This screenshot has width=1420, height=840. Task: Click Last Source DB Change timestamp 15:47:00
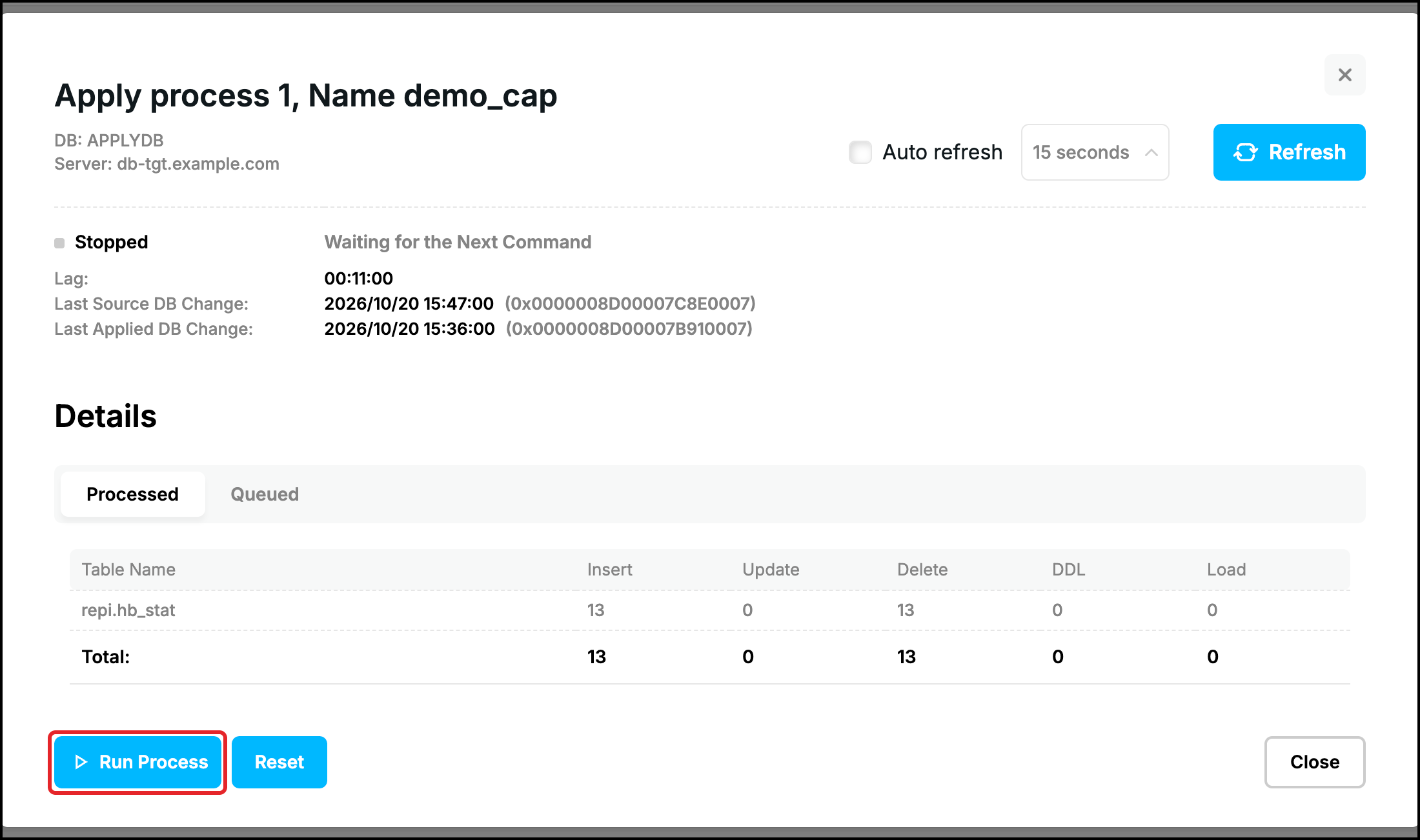point(409,303)
